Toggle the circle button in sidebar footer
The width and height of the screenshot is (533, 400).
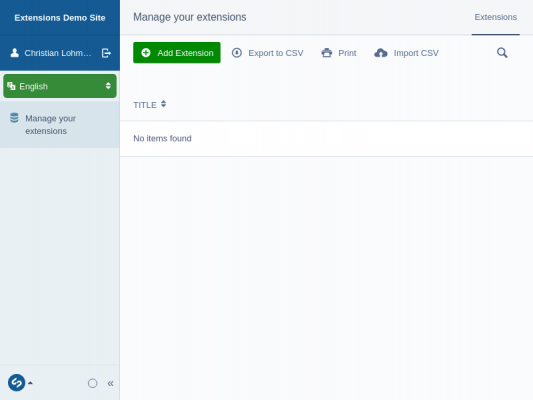[x=92, y=383]
